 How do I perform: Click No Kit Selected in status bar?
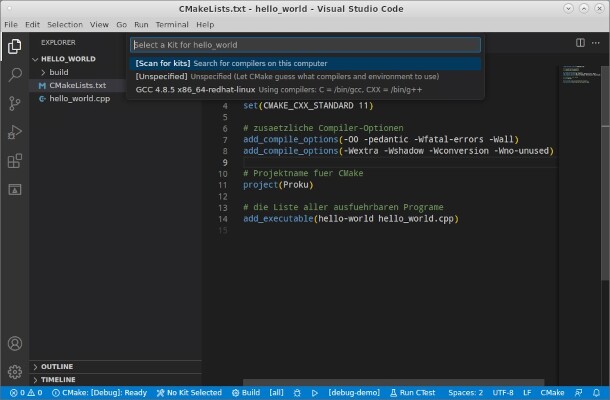tap(189, 393)
